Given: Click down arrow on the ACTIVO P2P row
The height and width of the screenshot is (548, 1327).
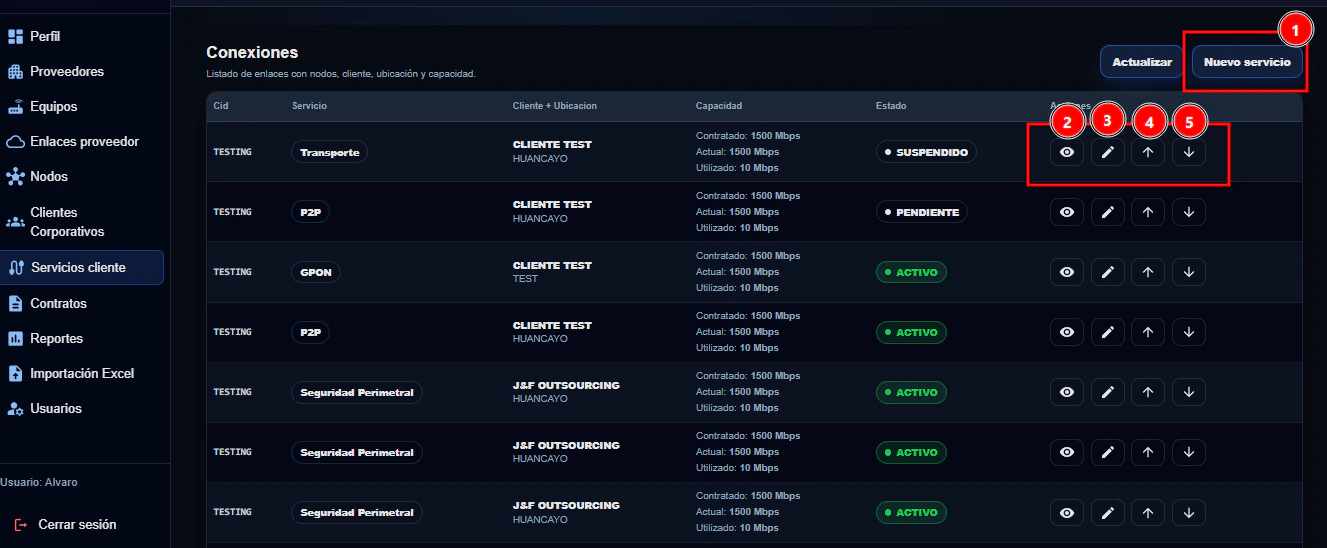Looking at the screenshot, I should coord(1189,332).
